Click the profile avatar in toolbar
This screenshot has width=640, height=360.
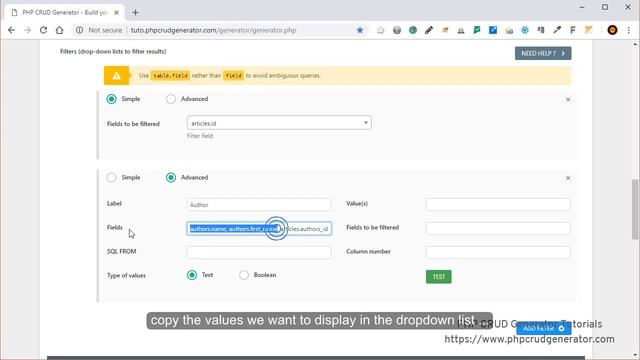coord(612,30)
